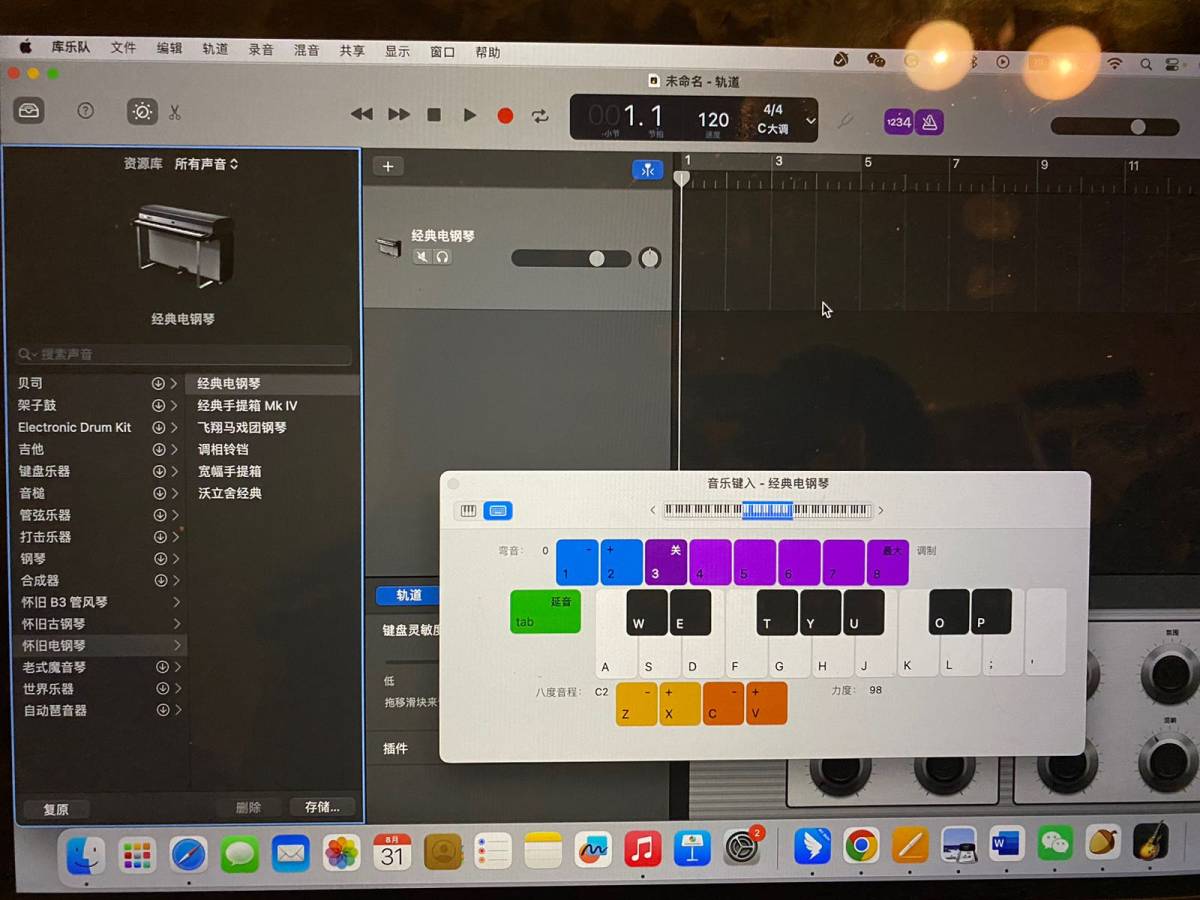Open the 共享 menu
Image resolution: width=1200 pixels, height=900 pixels.
pos(352,51)
